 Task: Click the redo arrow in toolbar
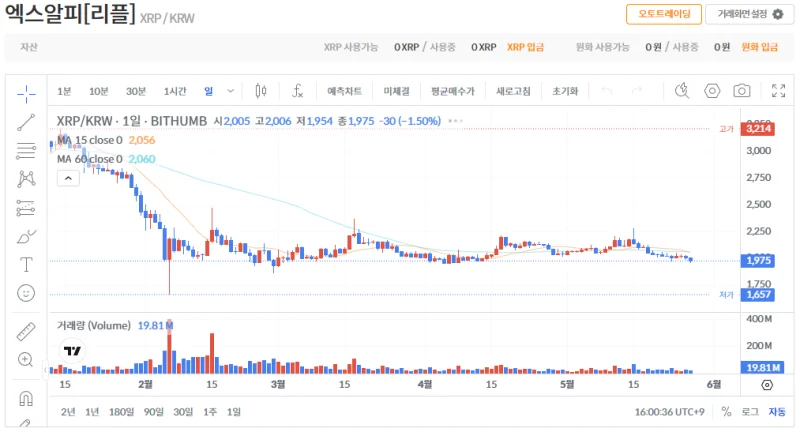click(x=637, y=91)
